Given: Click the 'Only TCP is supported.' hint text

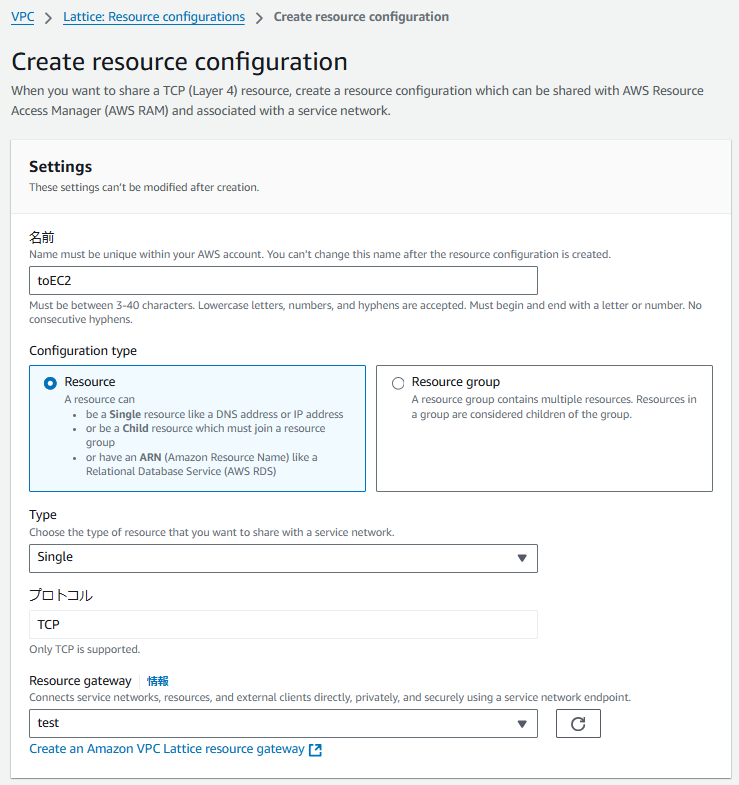Looking at the screenshot, I should (x=85, y=649).
